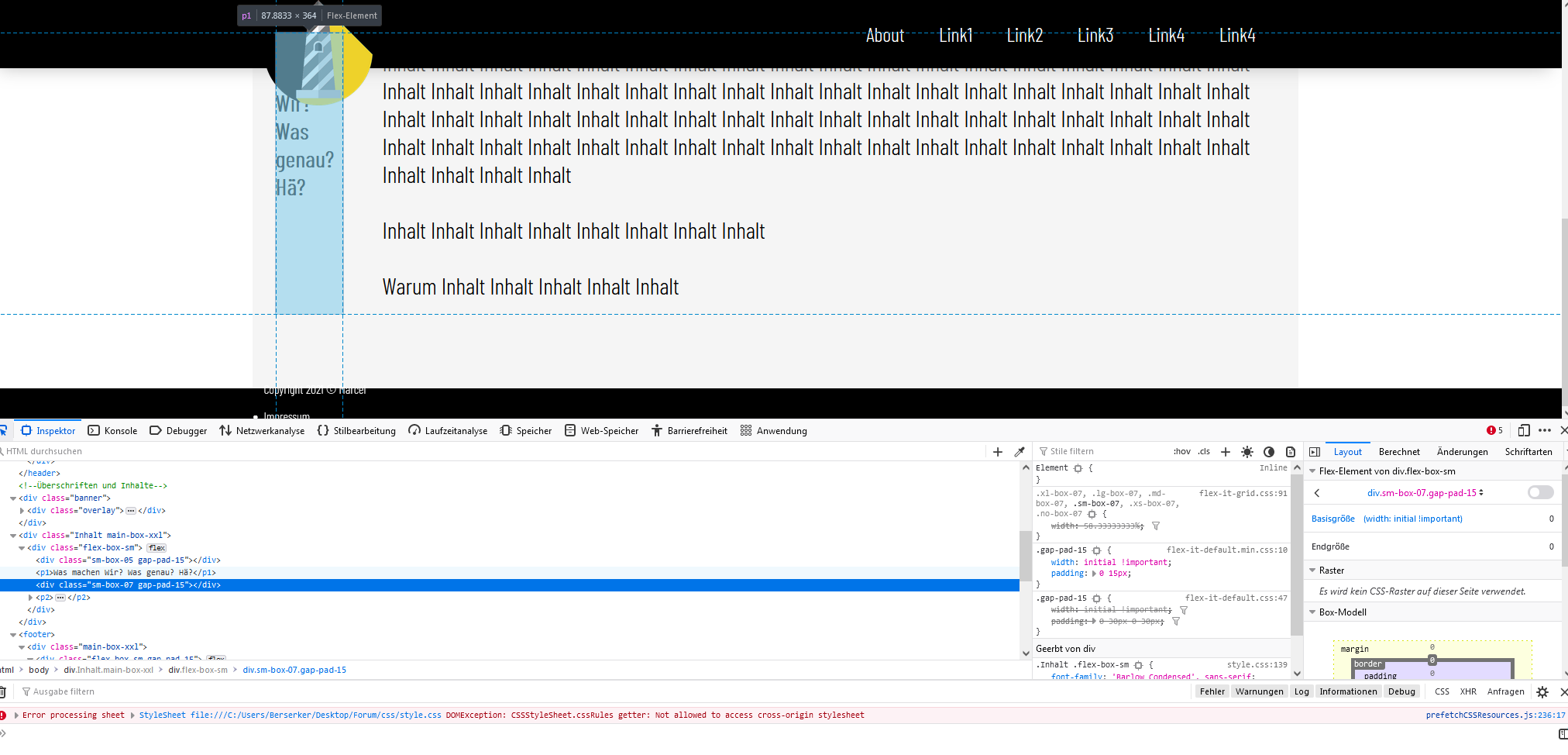The width and height of the screenshot is (1568, 755).
Task: Select the p1 'Was machen Wir?' node
Action: coord(126,573)
